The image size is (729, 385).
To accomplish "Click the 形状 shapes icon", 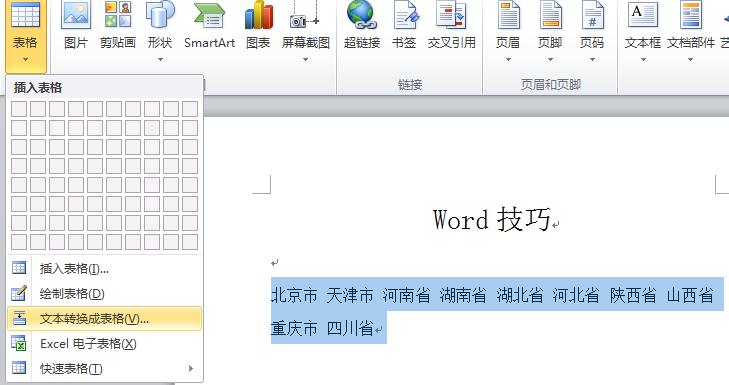I will [x=160, y=15].
